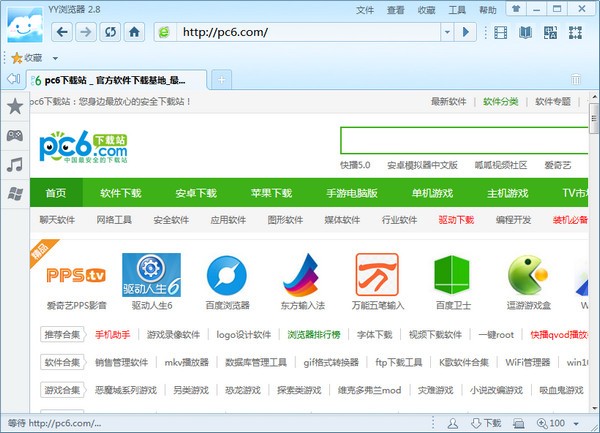Click the screenshot capture toolbar icon
The height and width of the screenshot is (433, 600).
pos(575,33)
